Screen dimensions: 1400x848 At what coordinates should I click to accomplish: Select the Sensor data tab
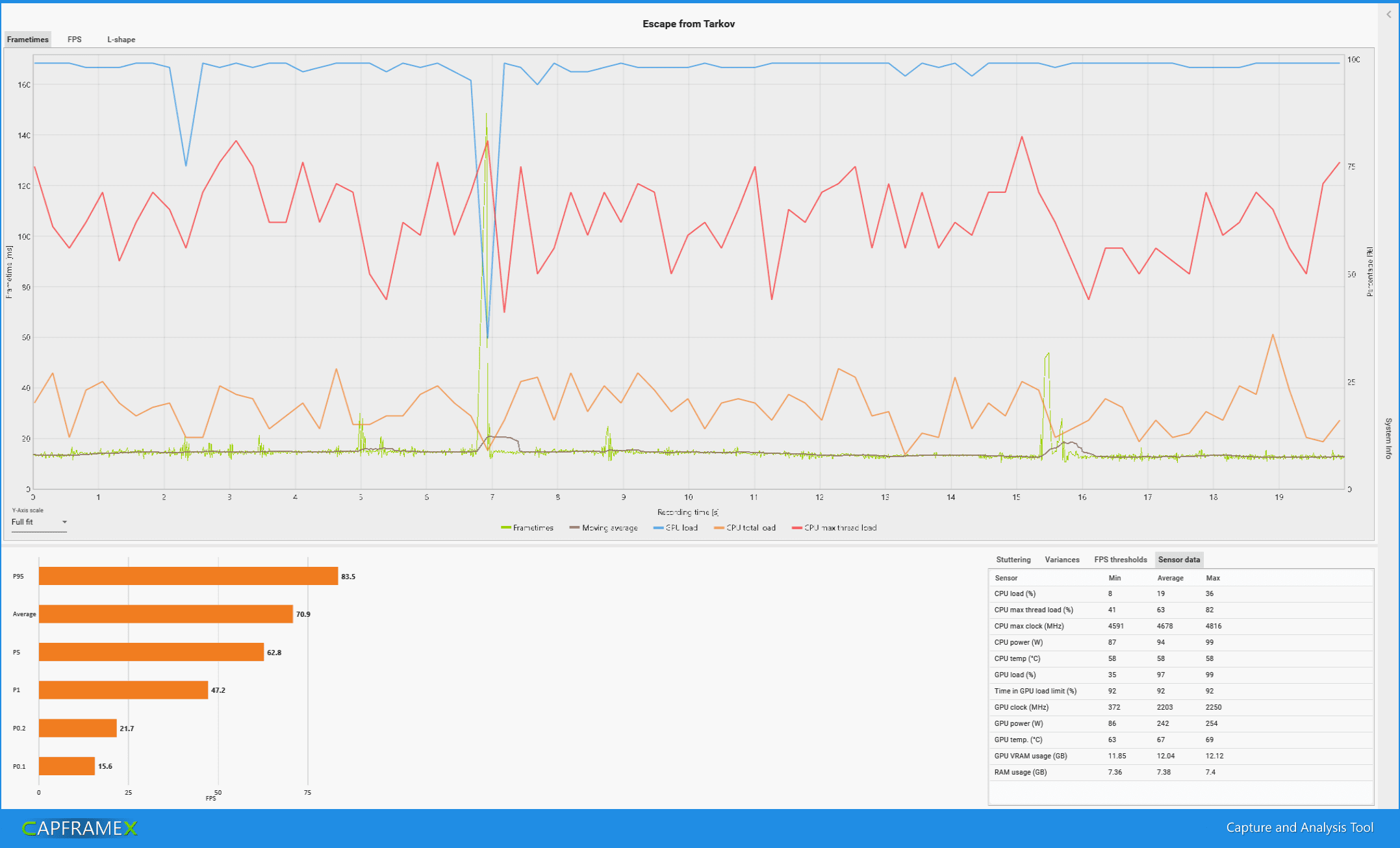pos(1178,560)
